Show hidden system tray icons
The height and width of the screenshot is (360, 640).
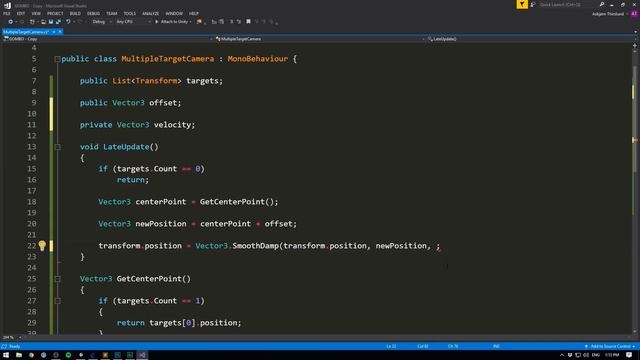pos(562,355)
